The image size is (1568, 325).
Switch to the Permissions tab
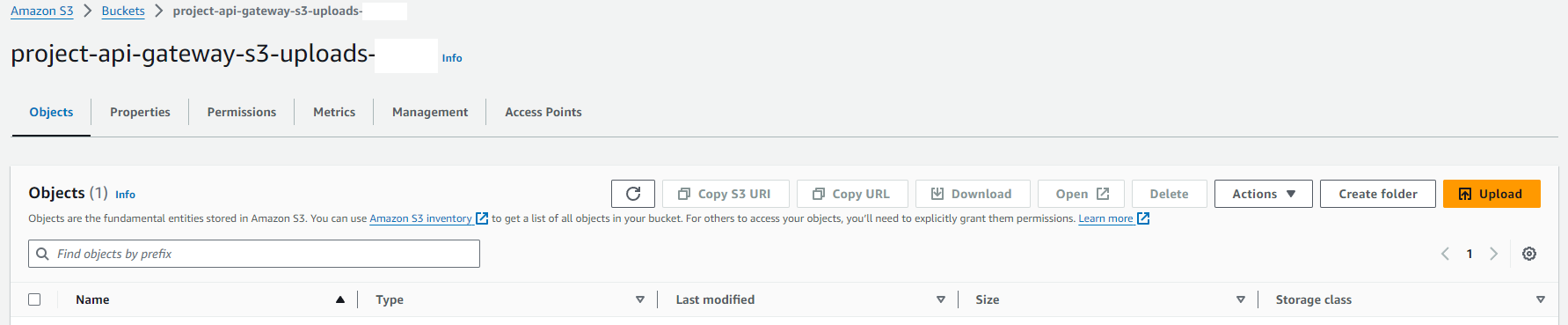pos(242,112)
